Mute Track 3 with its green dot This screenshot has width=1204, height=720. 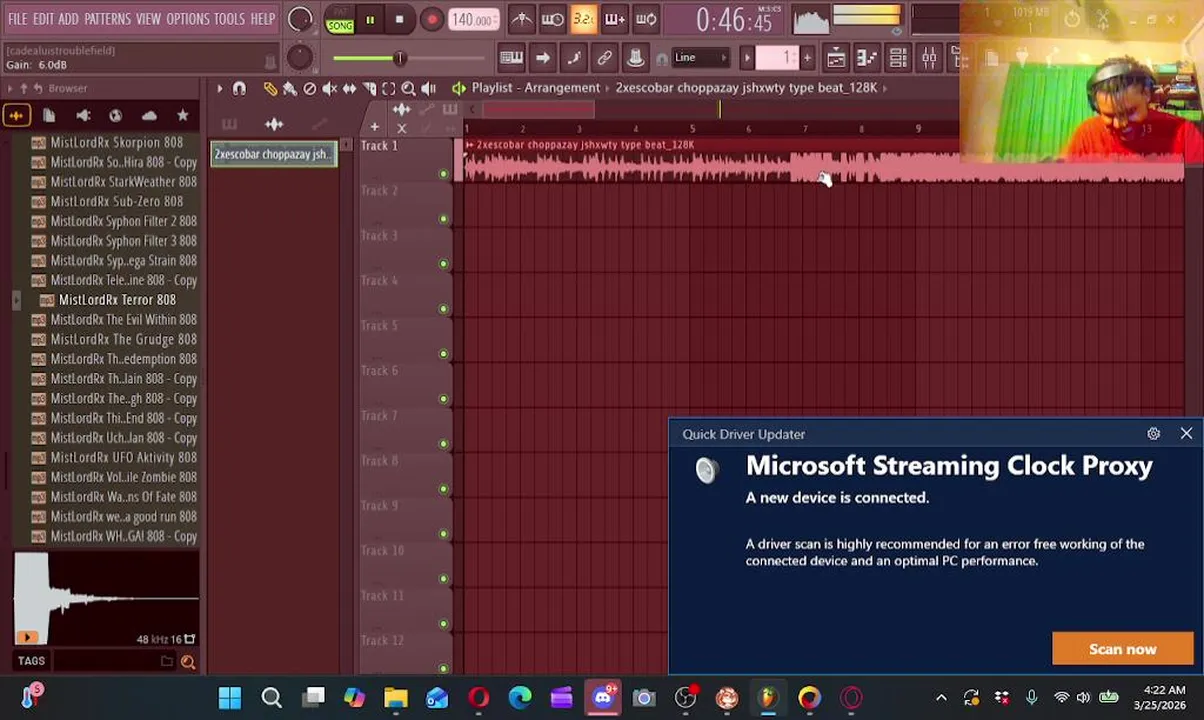[444, 264]
